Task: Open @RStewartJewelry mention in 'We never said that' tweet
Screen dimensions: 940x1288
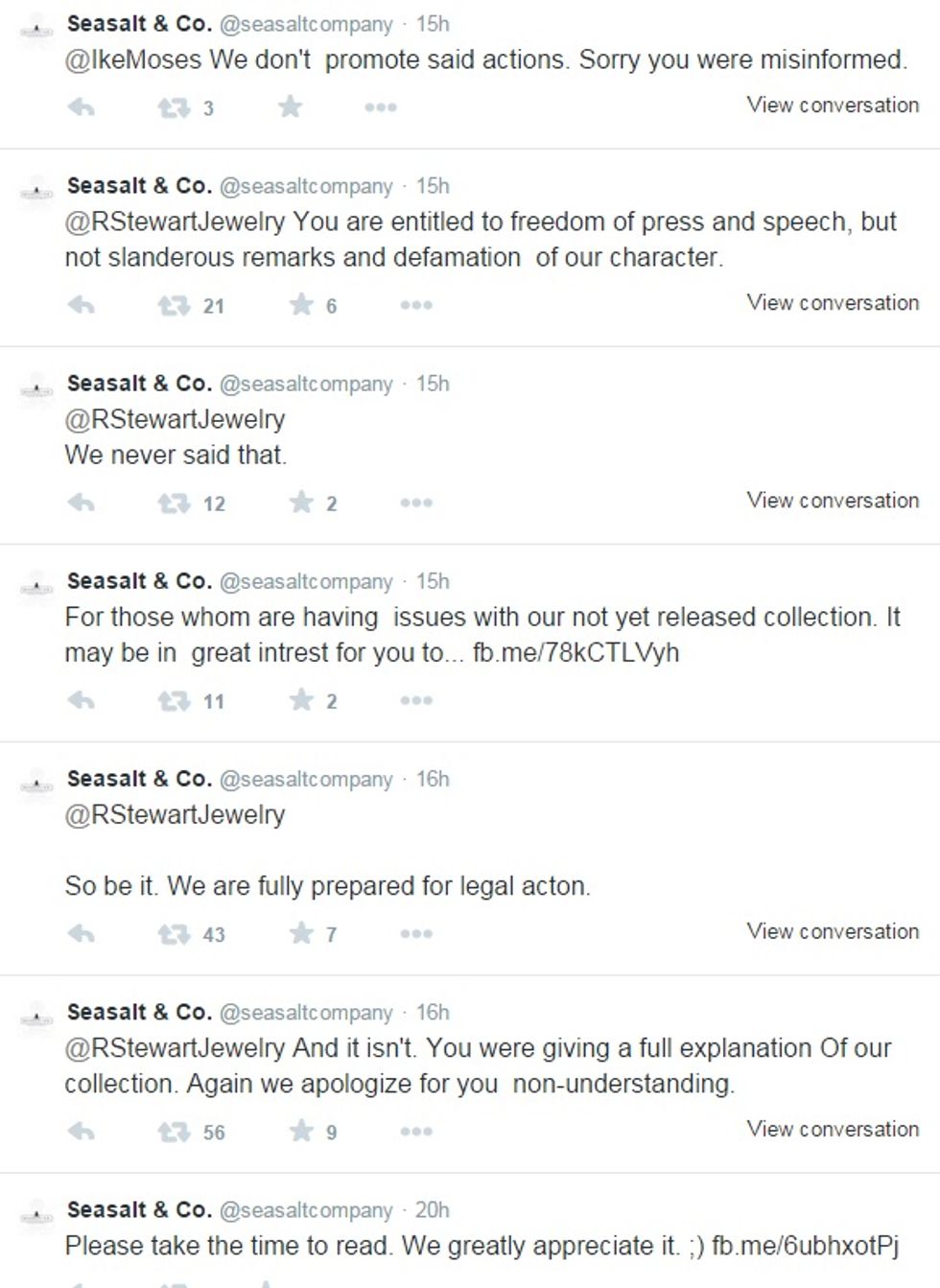Action: [175, 419]
